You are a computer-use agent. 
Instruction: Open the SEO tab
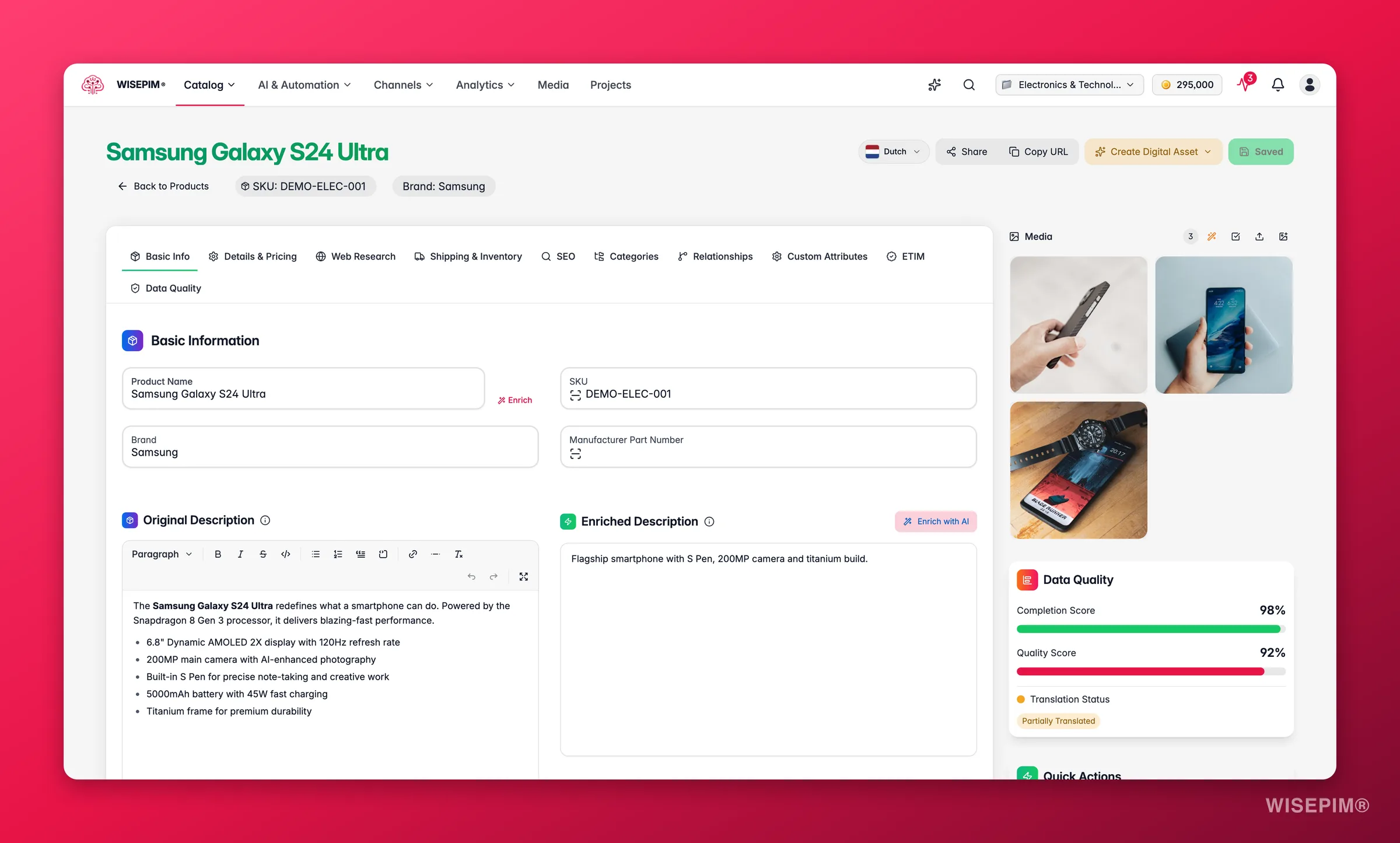[558, 256]
